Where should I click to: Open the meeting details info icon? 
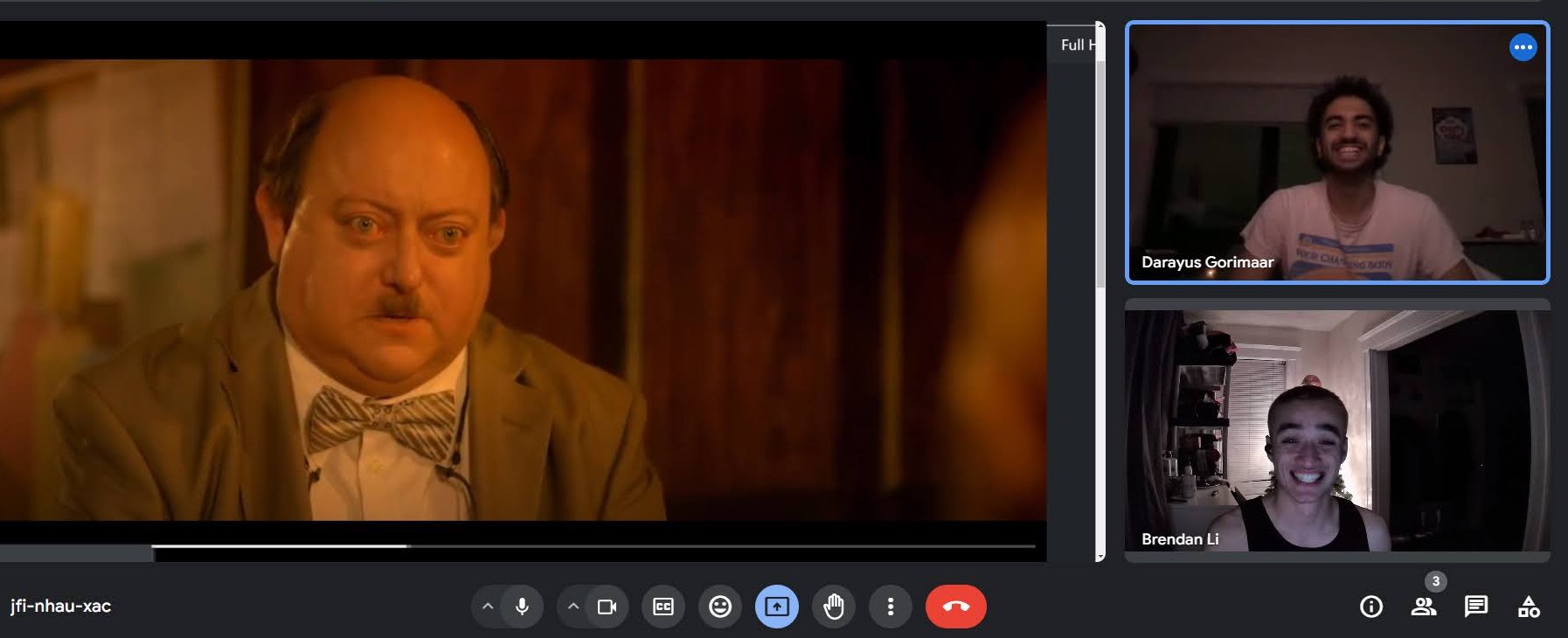pyautogui.click(x=1370, y=607)
